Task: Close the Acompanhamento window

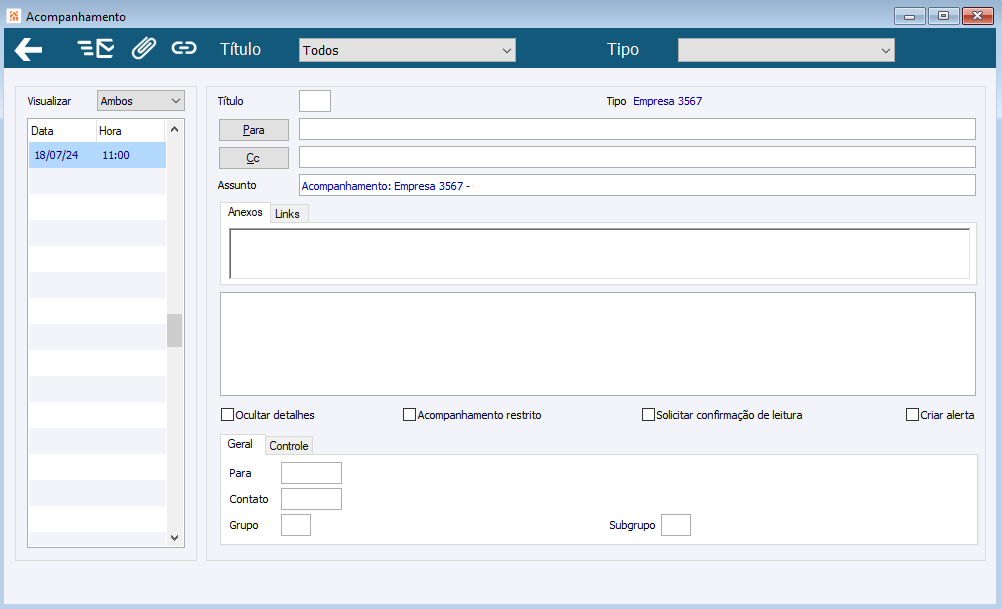Action: point(978,16)
